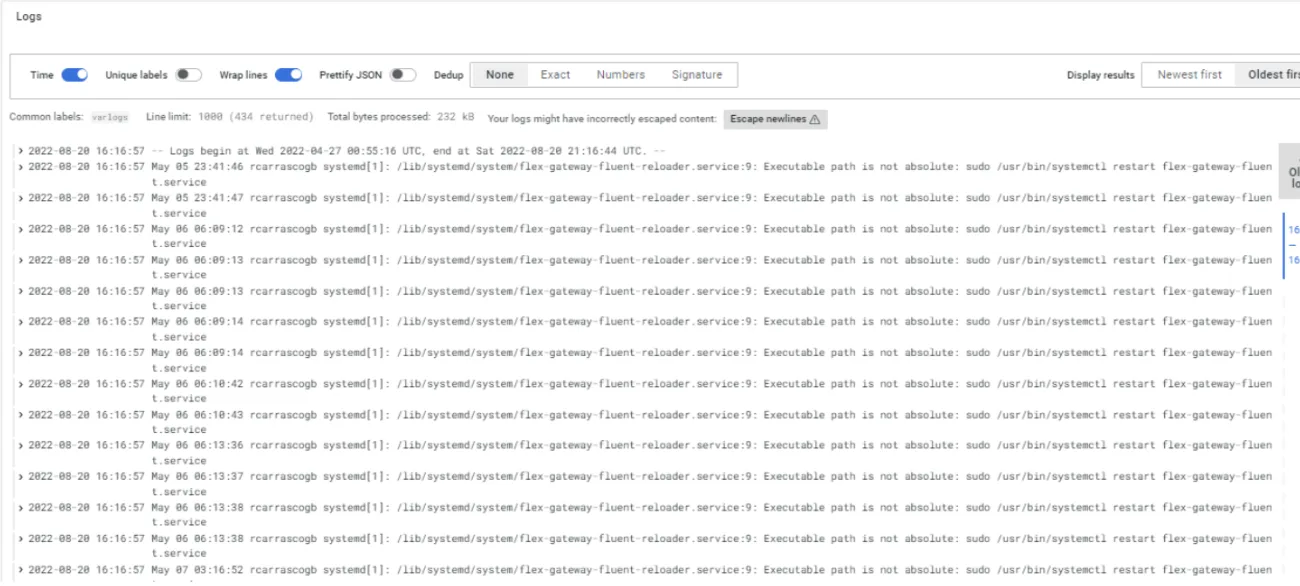Expand the May 06 06:10:43 log row
1300x586 pixels.
(x=21, y=414)
